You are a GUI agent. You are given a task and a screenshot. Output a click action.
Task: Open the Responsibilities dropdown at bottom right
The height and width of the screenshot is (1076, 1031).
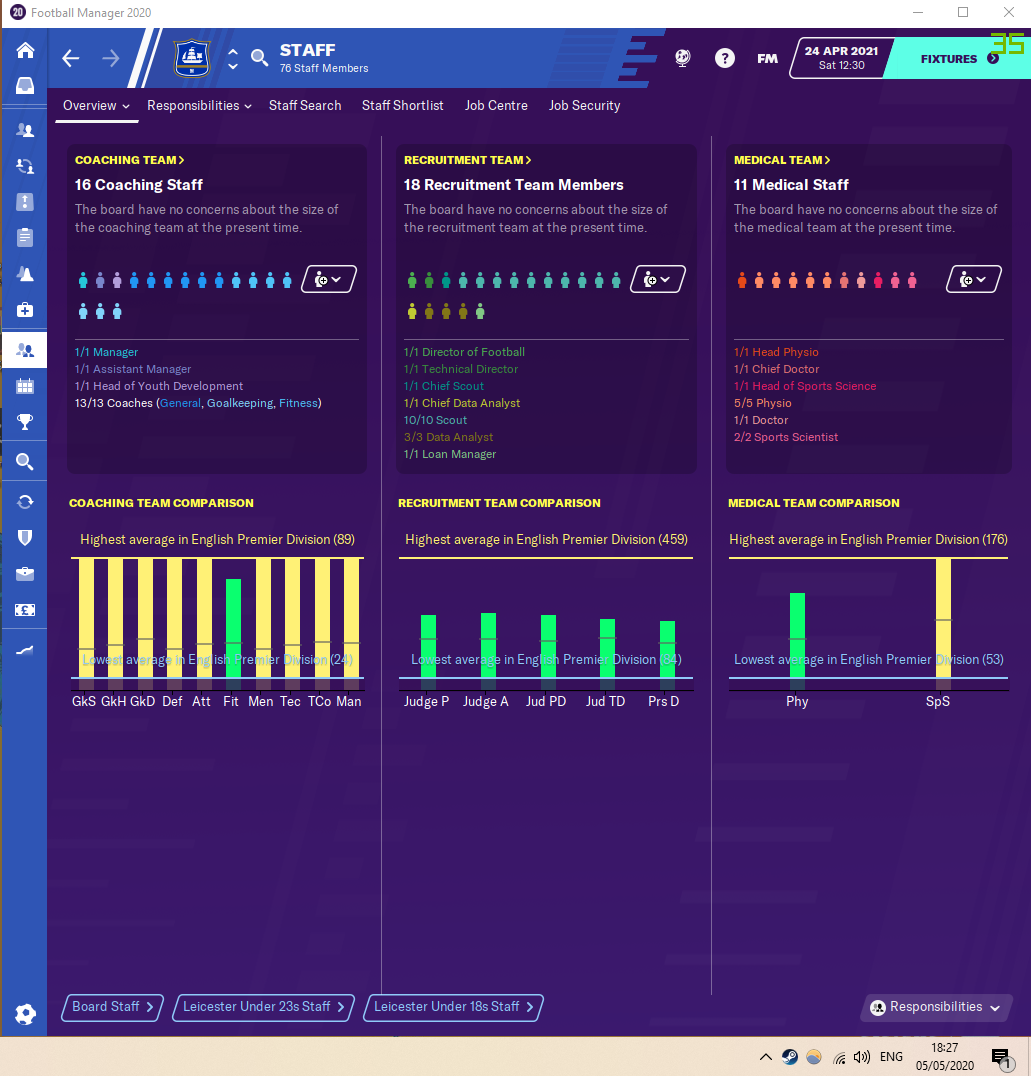point(936,1007)
